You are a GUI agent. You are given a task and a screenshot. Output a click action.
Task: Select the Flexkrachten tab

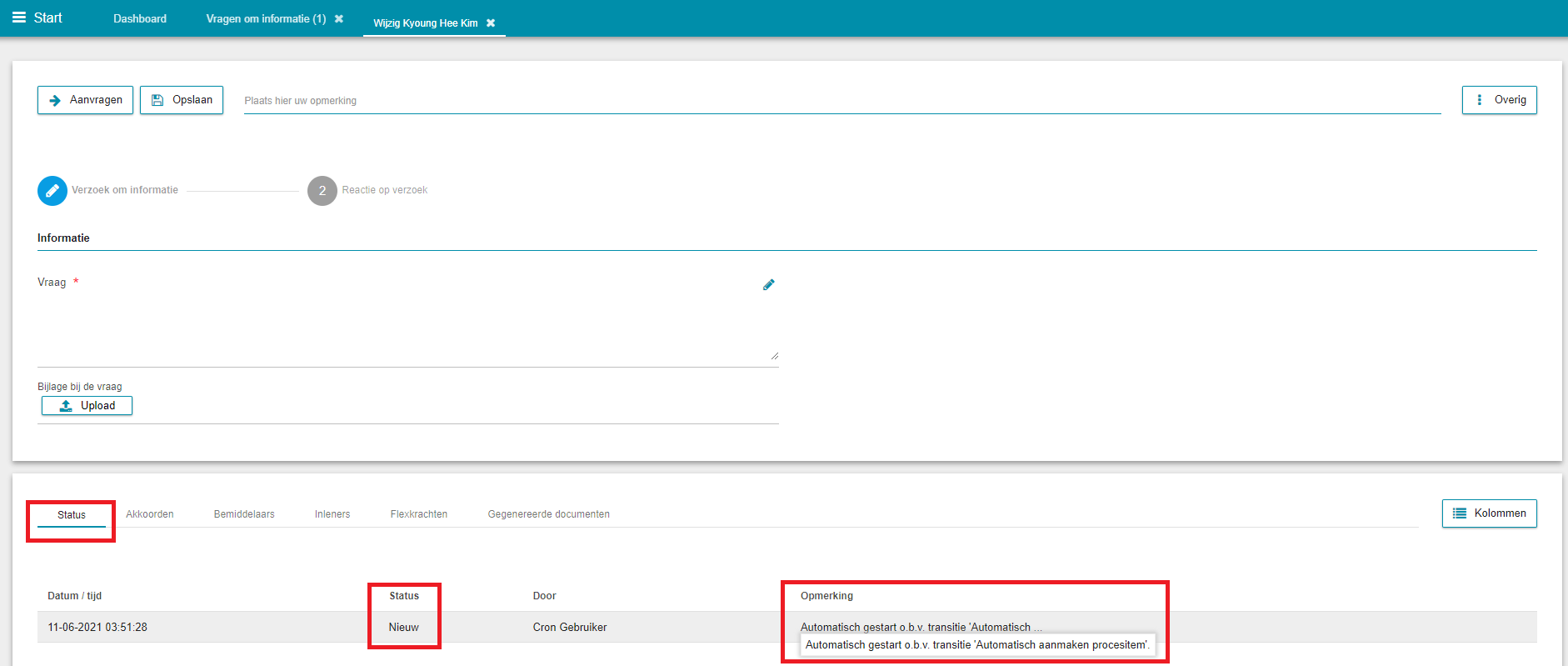pos(419,514)
